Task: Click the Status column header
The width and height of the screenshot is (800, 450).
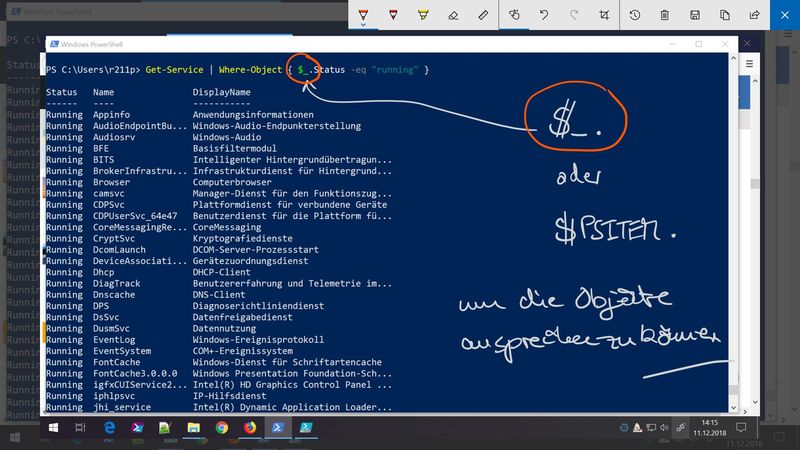Action: (62, 92)
